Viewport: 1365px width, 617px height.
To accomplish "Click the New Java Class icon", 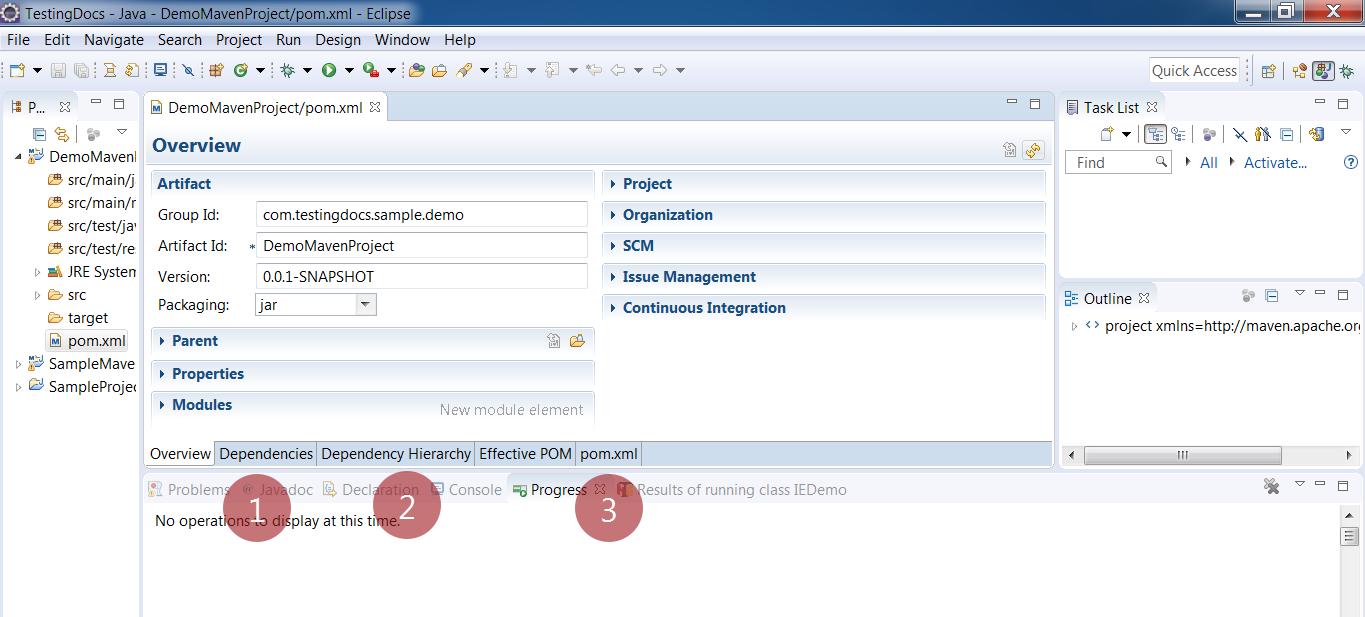I will pyautogui.click(x=241, y=70).
